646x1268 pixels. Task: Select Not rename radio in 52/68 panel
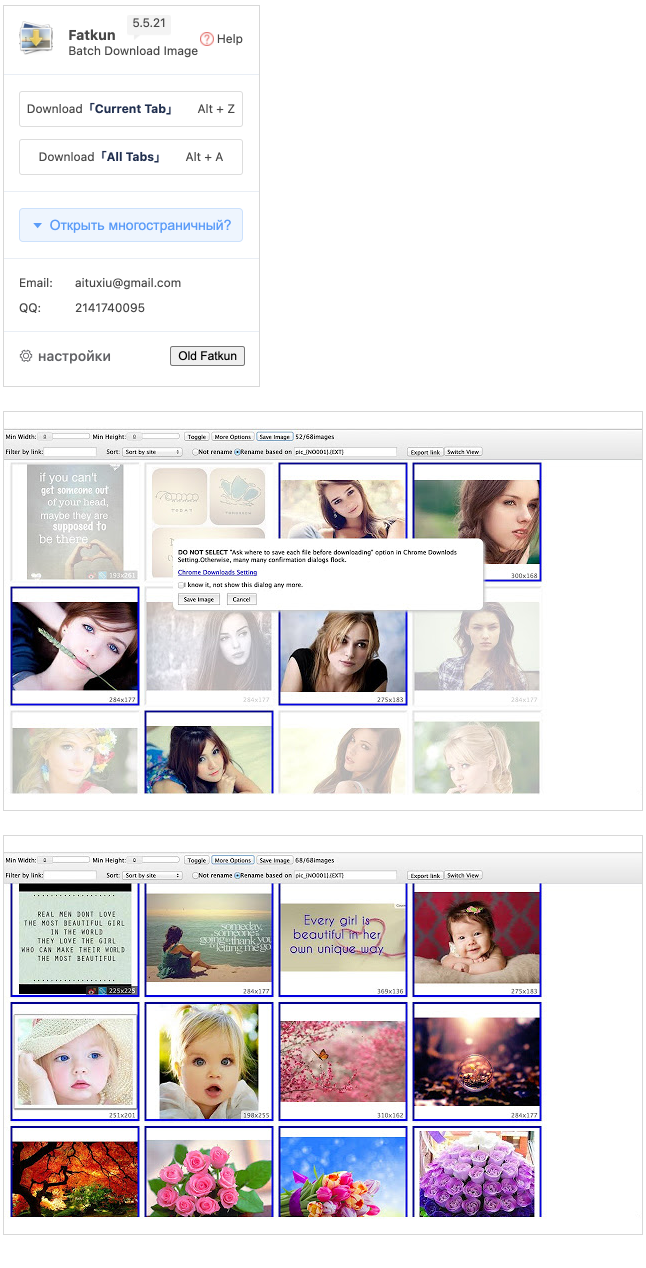click(x=195, y=453)
